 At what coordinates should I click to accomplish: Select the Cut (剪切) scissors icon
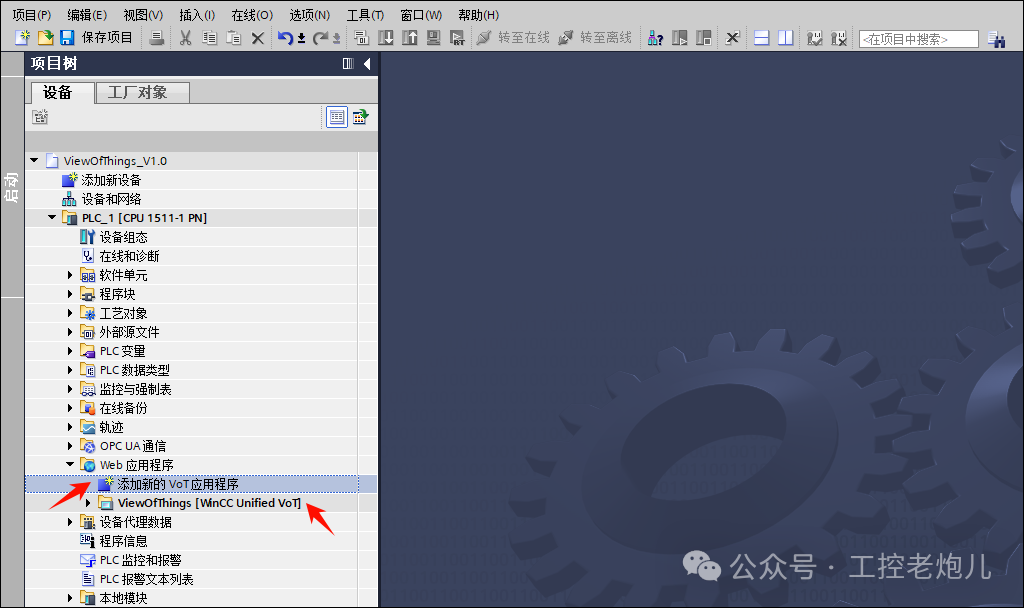[185, 38]
